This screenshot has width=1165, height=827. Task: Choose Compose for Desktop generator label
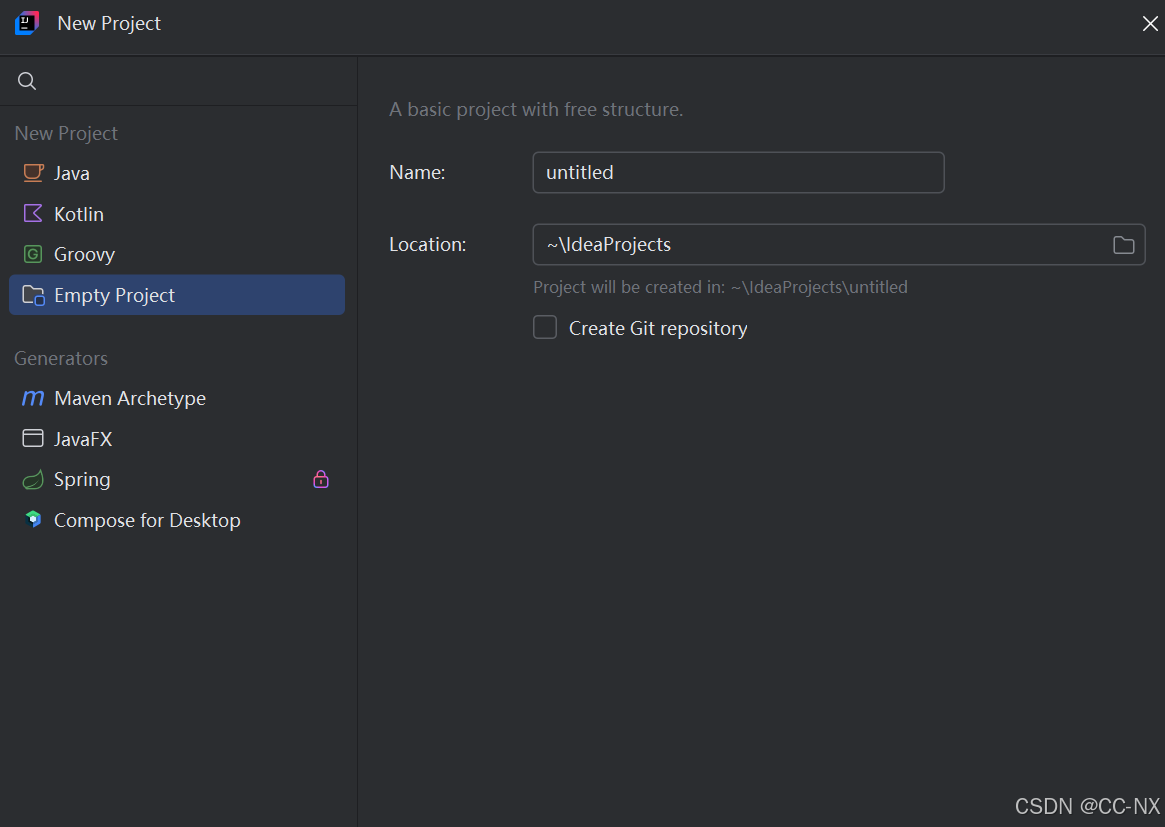(147, 520)
